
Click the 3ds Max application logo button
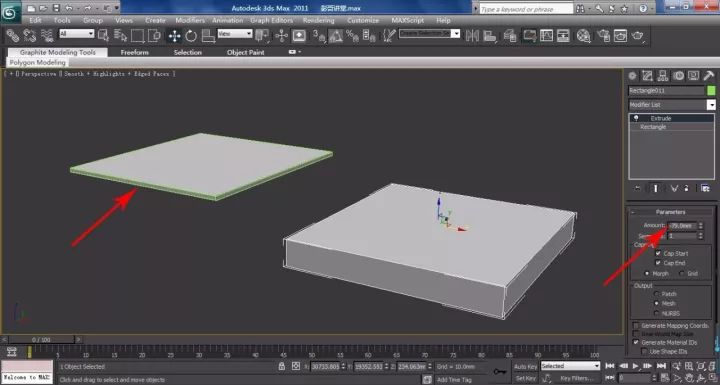point(10,12)
